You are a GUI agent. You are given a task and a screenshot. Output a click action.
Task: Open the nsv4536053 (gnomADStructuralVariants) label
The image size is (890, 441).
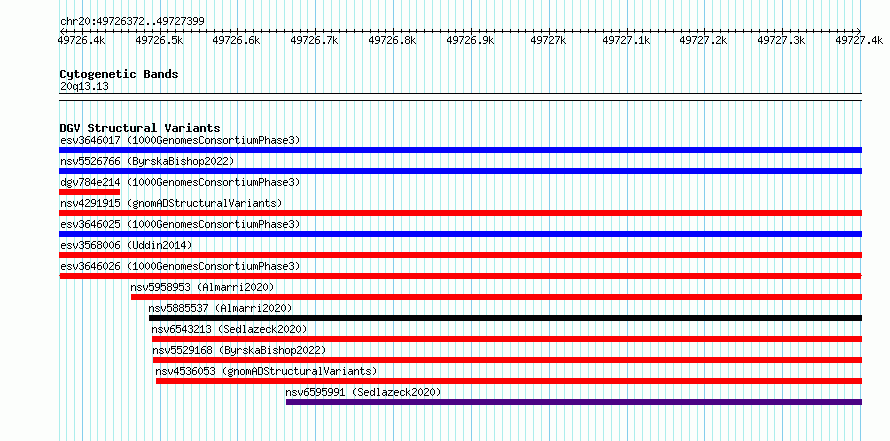[x=266, y=371]
